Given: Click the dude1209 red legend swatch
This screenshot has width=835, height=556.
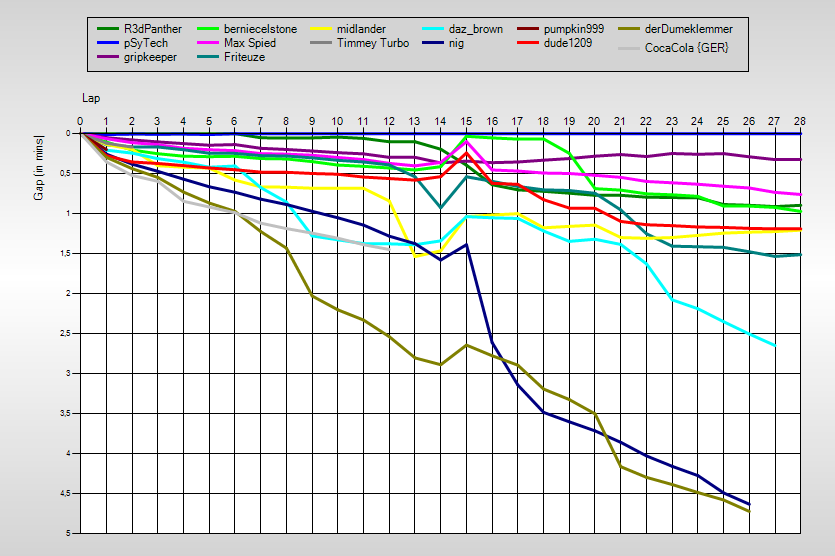Looking at the screenshot, I should (528, 43).
